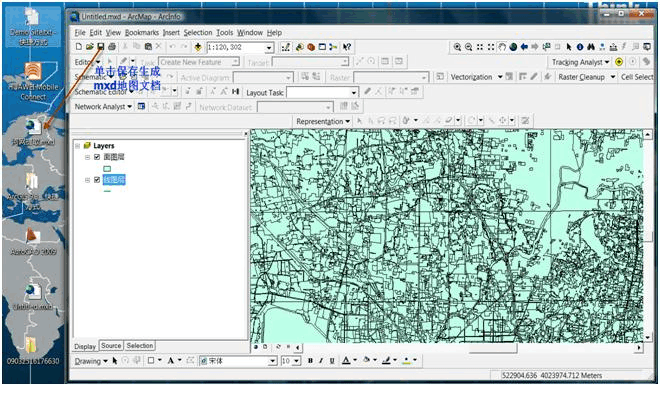
Task: Save the mxd map document
Action: click(x=101, y=47)
